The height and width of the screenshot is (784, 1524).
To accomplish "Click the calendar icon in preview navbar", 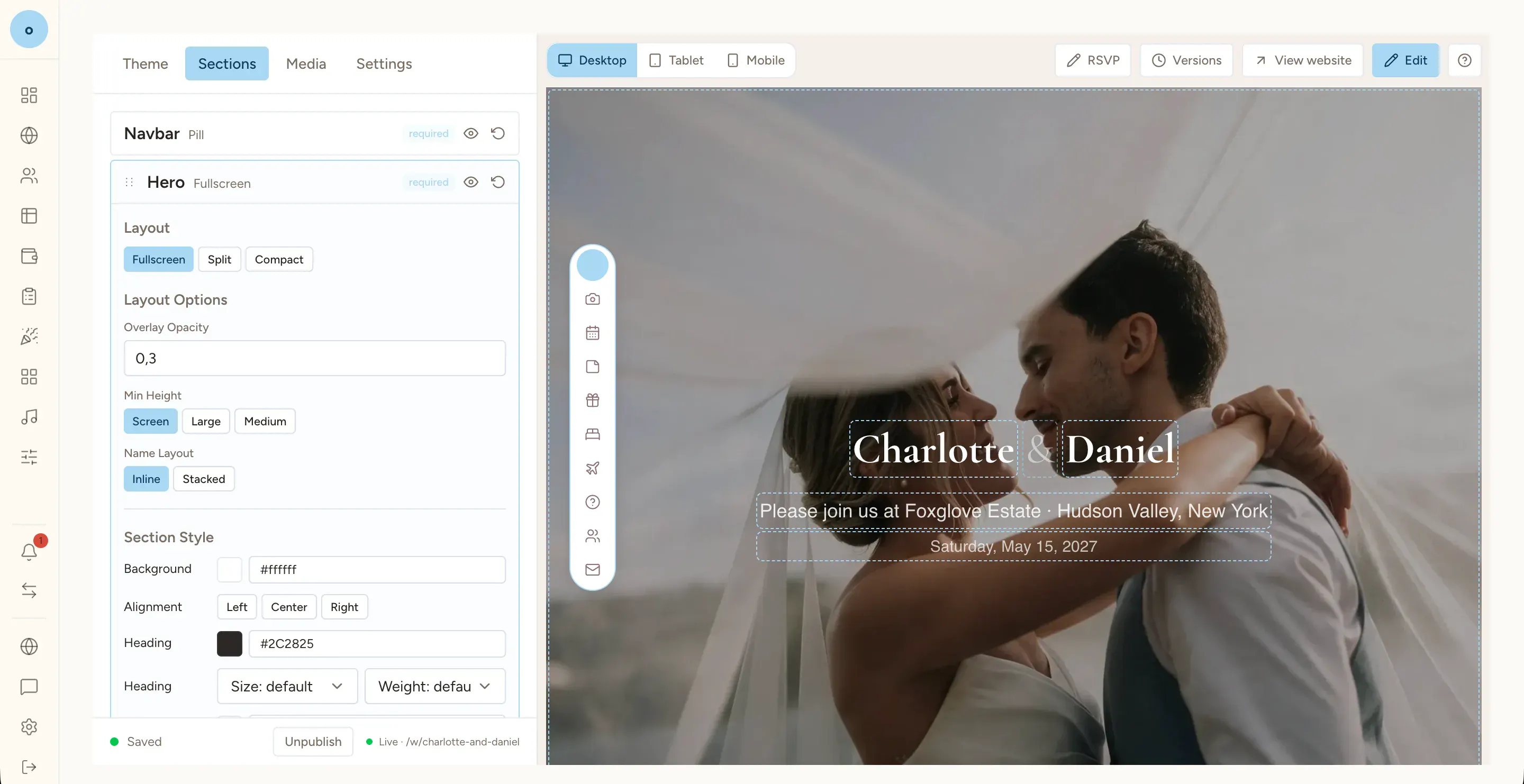I will coord(592,333).
